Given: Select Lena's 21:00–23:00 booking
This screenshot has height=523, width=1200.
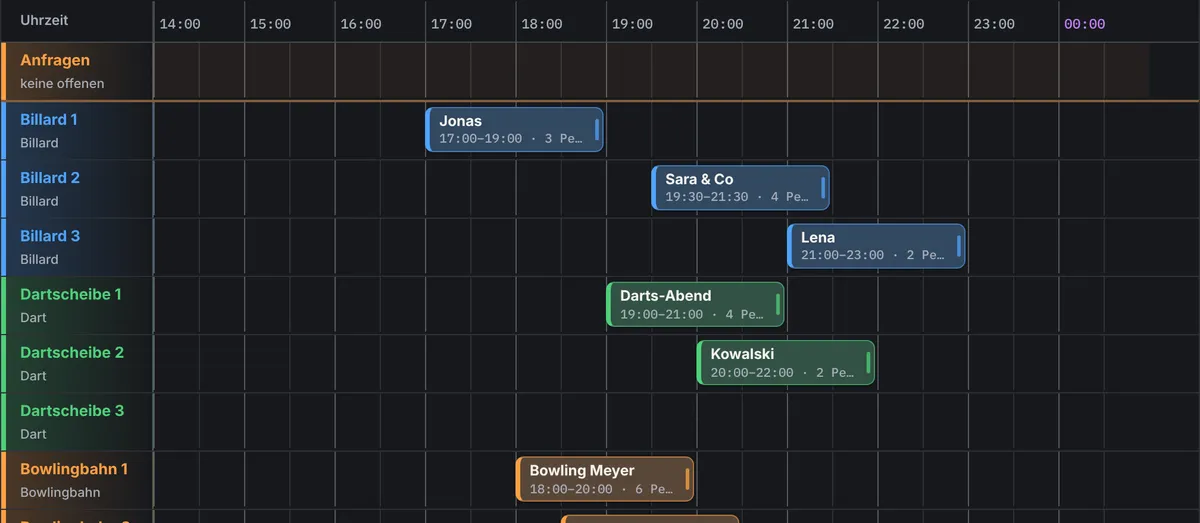Looking at the screenshot, I should pyautogui.click(x=876, y=245).
